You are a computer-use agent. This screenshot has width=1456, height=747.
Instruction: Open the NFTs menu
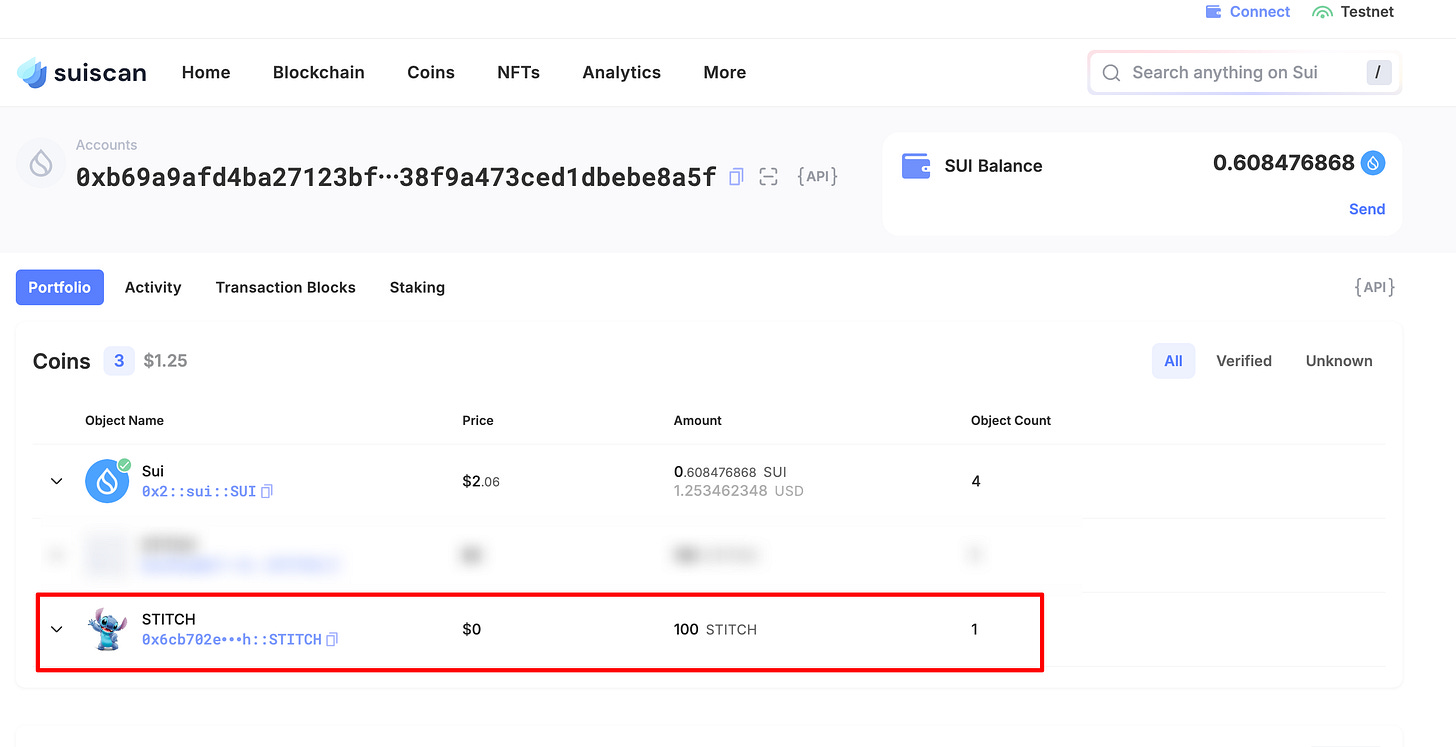click(518, 72)
